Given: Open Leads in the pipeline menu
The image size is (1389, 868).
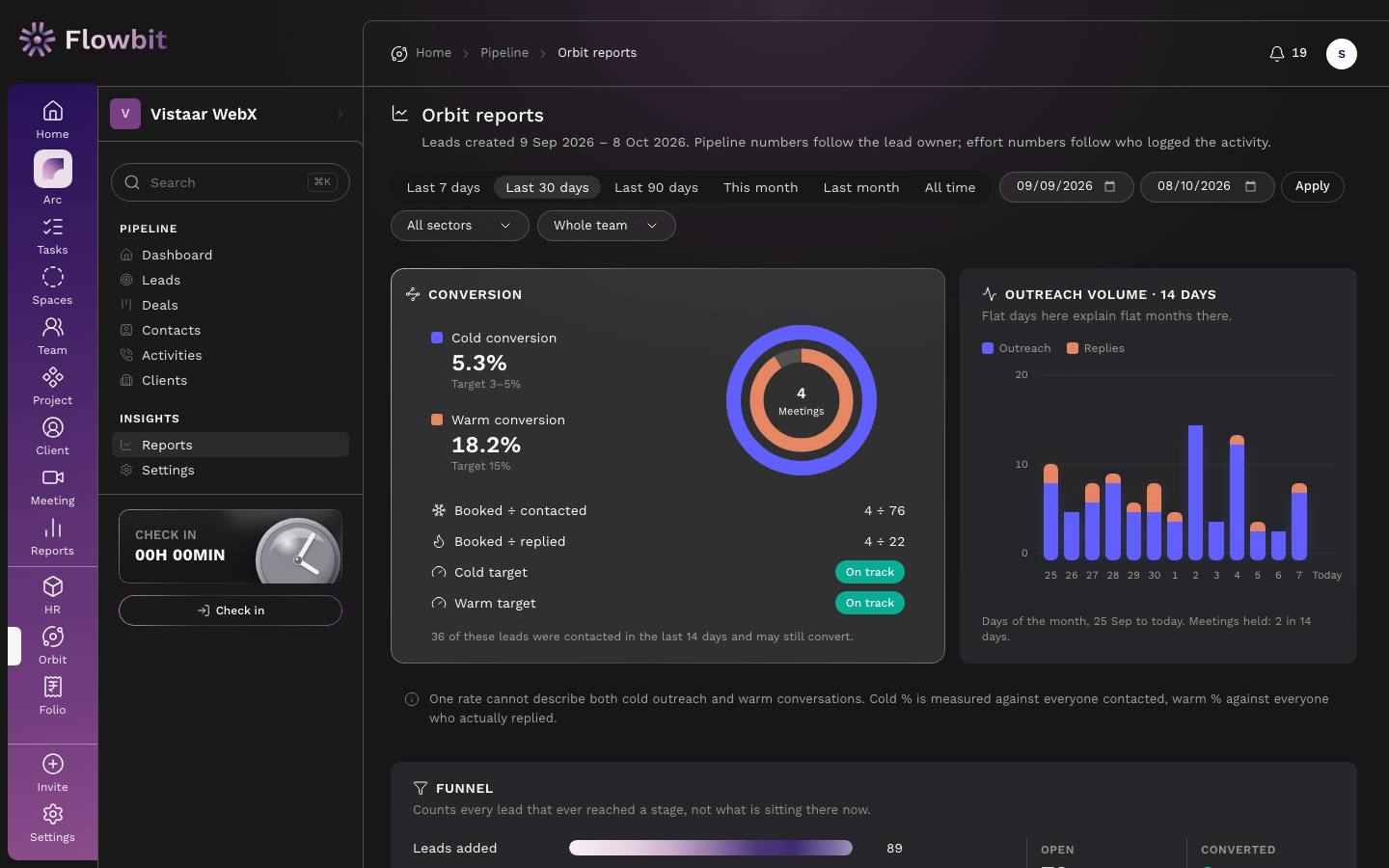Looking at the screenshot, I should click(231, 280).
